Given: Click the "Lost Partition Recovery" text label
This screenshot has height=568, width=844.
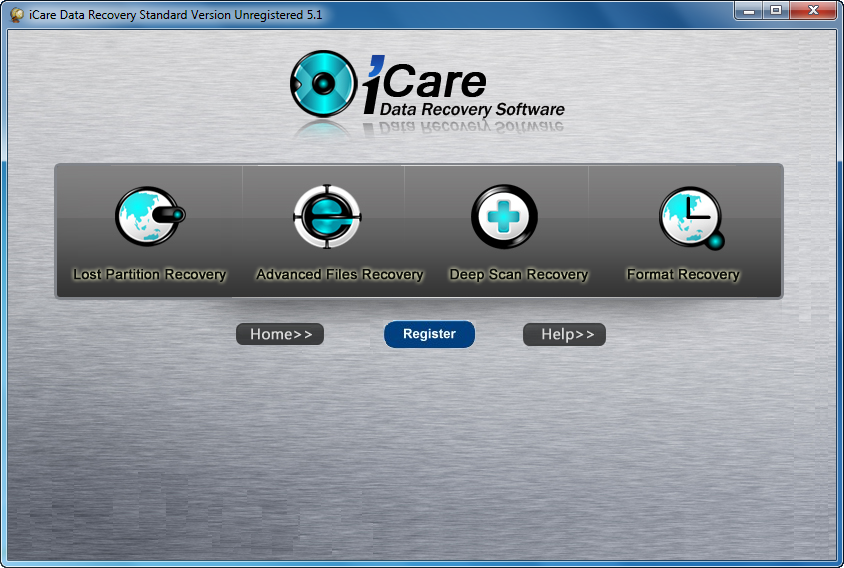Looking at the screenshot, I should click(x=150, y=274).
